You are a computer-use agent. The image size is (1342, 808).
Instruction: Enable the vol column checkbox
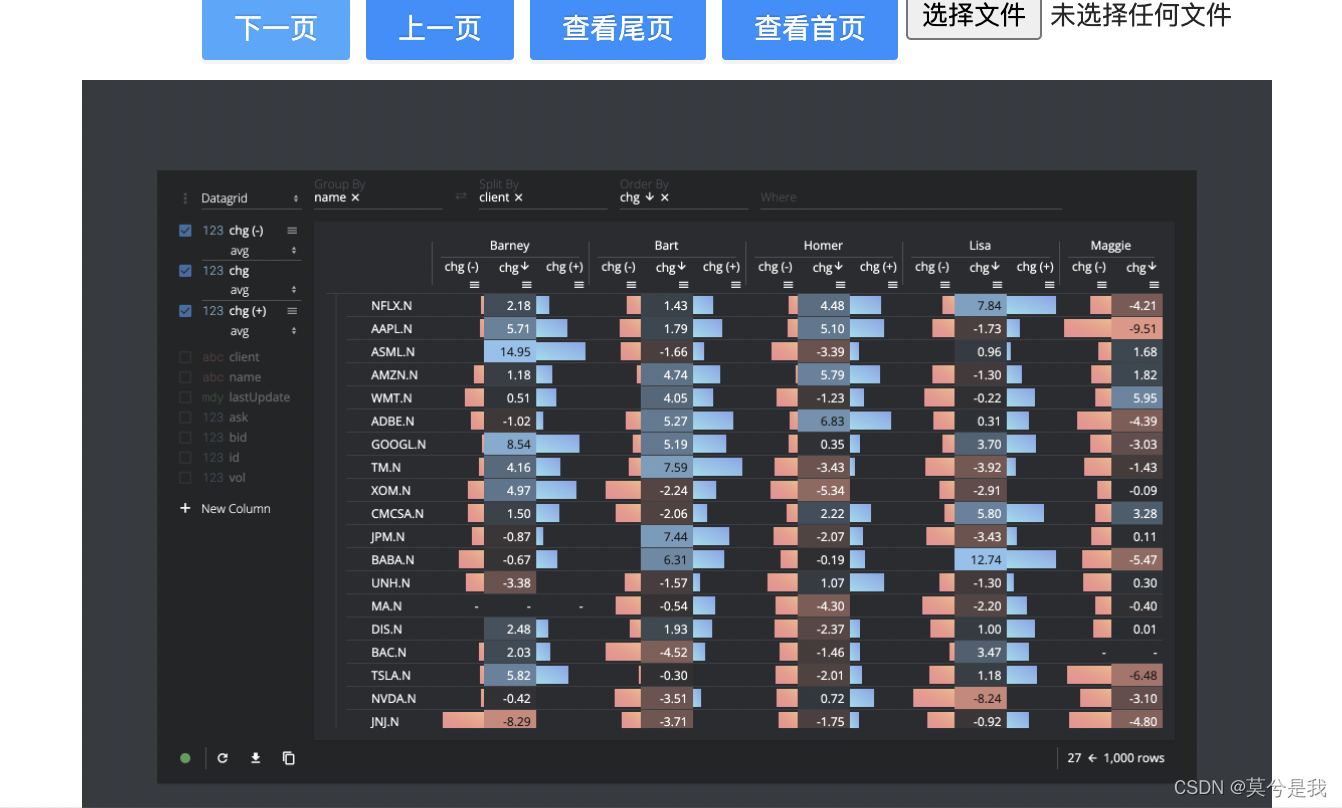[185, 477]
